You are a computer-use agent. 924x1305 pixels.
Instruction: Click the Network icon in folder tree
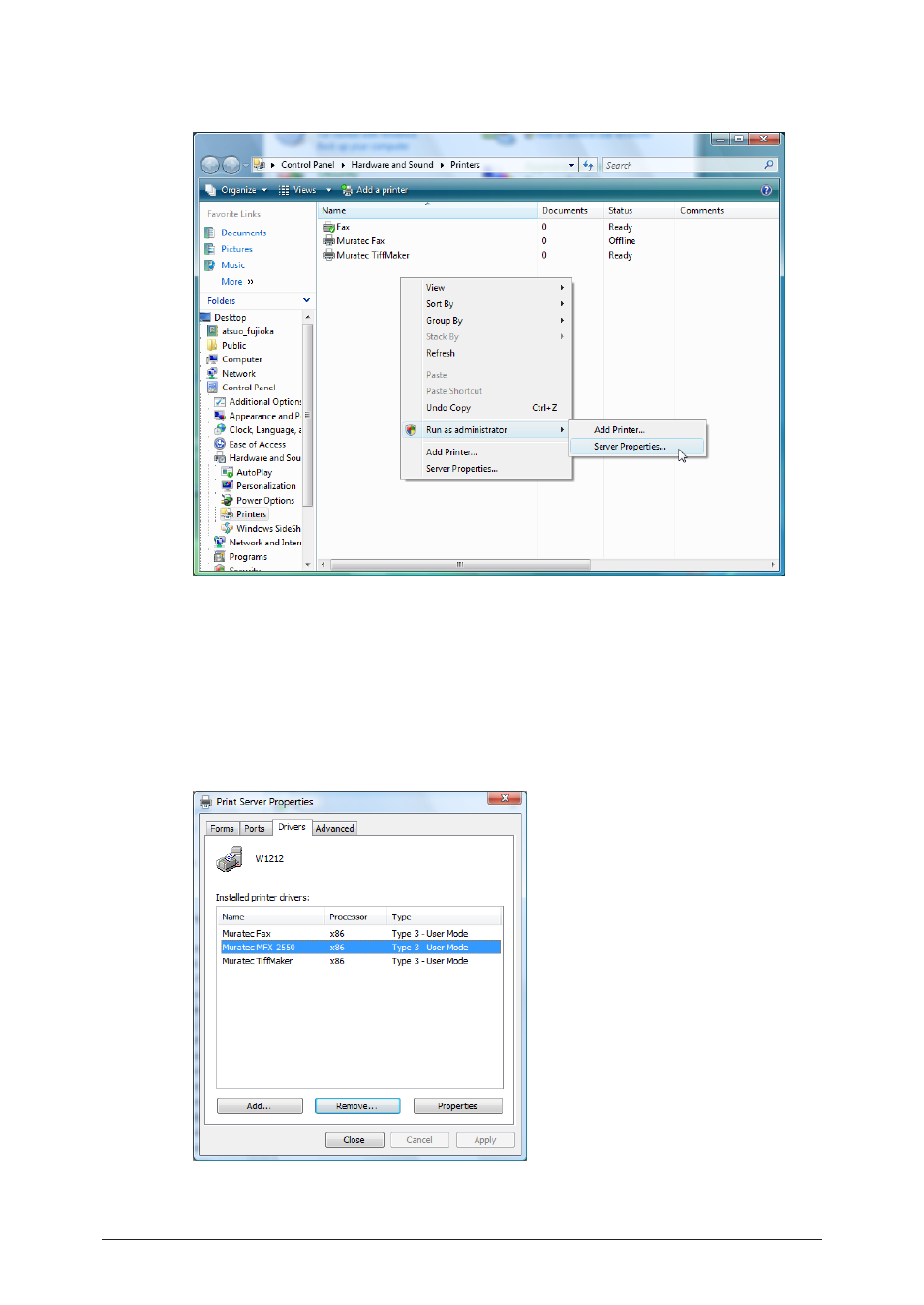coord(212,373)
